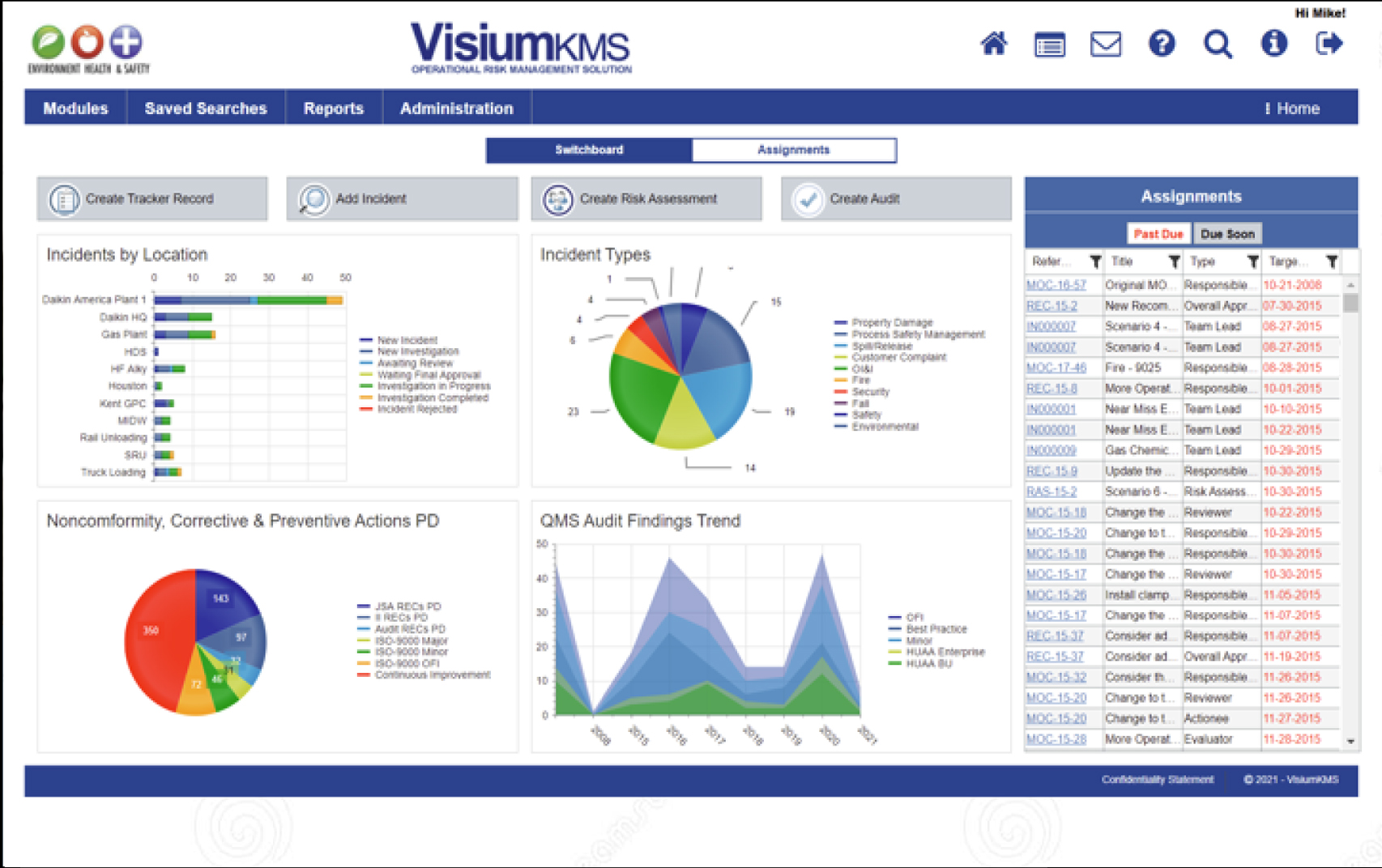The image size is (1382, 868).
Task: Click the VisiumKMS logo
Action: coord(520,47)
